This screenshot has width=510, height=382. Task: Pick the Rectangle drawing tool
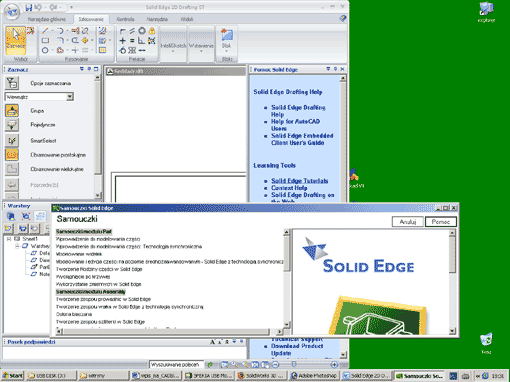coord(45,41)
